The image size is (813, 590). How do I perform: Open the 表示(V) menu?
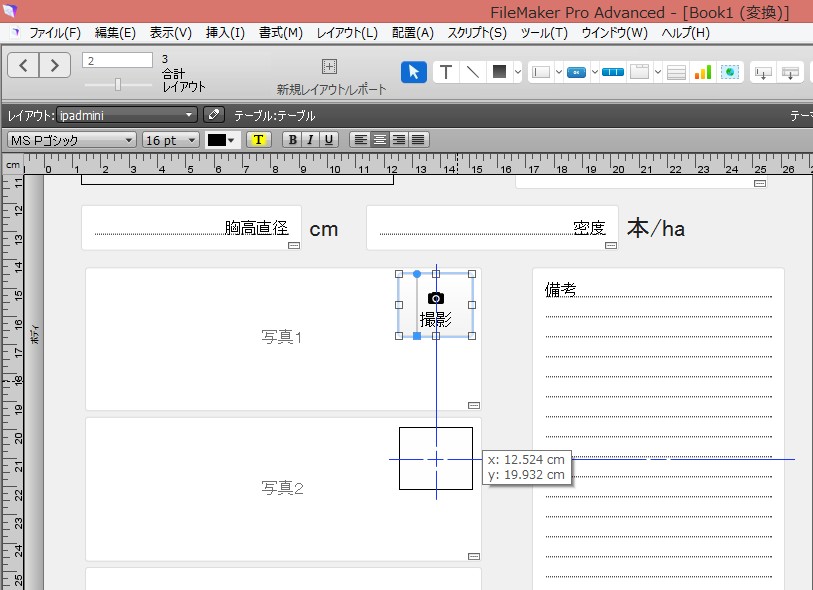(171, 33)
